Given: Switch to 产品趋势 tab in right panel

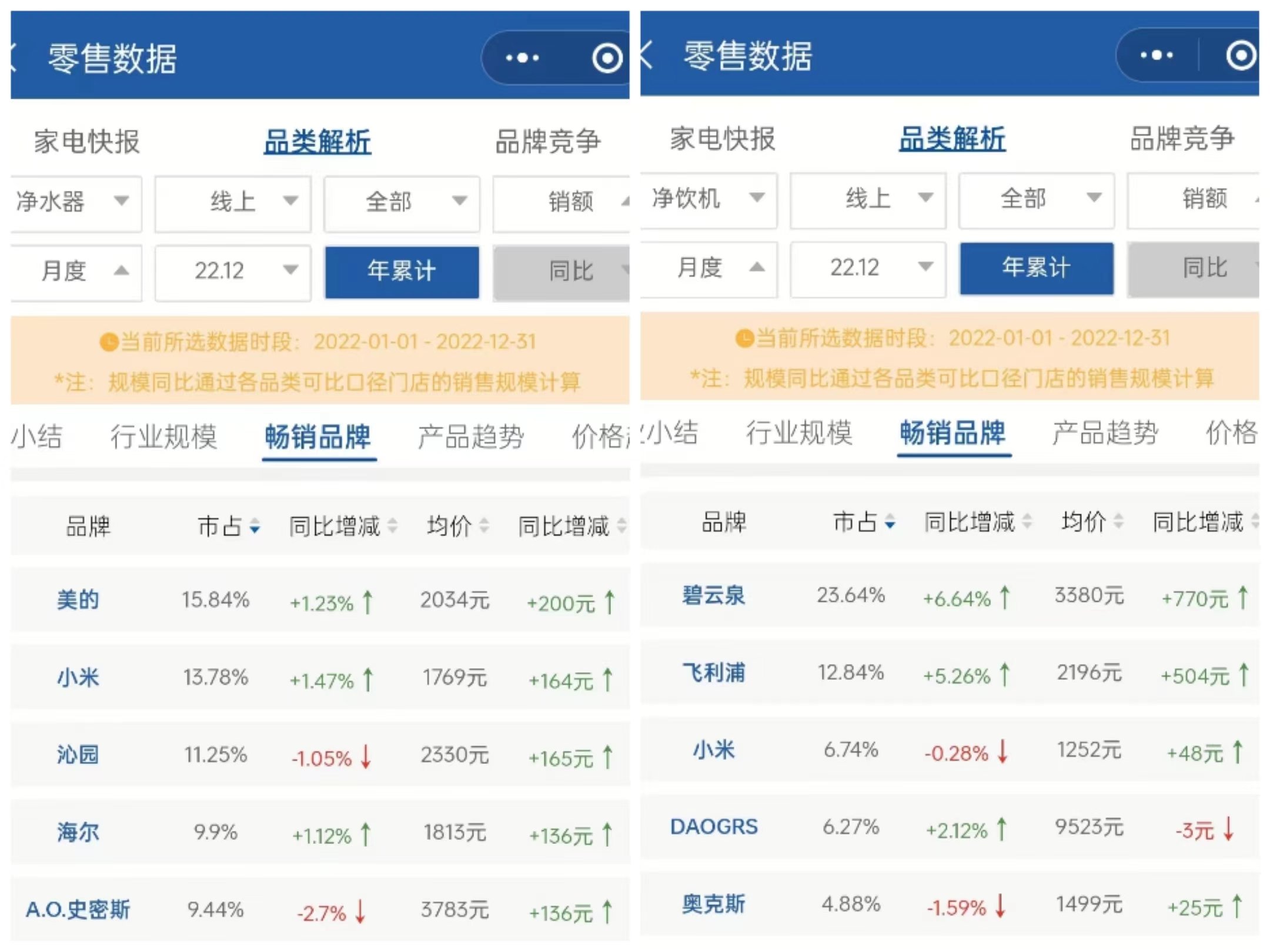Looking at the screenshot, I should (1105, 433).
